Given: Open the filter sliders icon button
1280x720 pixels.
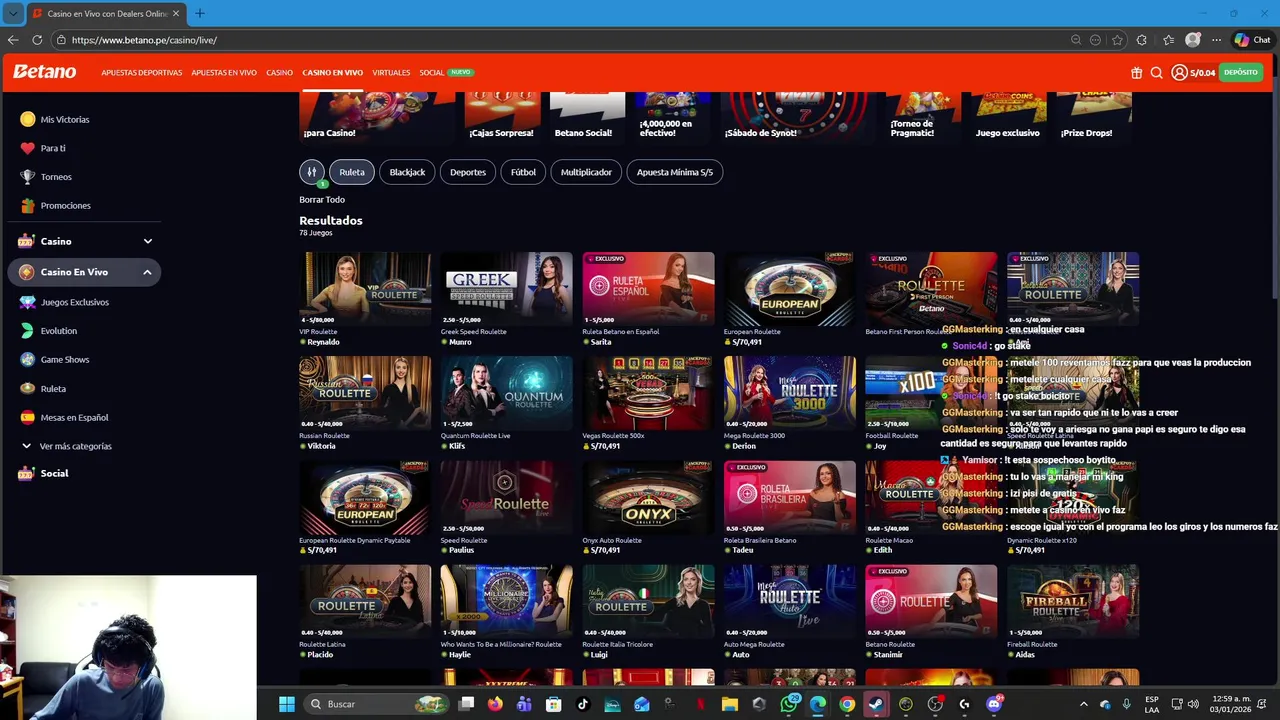Looking at the screenshot, I should [312, 172].
